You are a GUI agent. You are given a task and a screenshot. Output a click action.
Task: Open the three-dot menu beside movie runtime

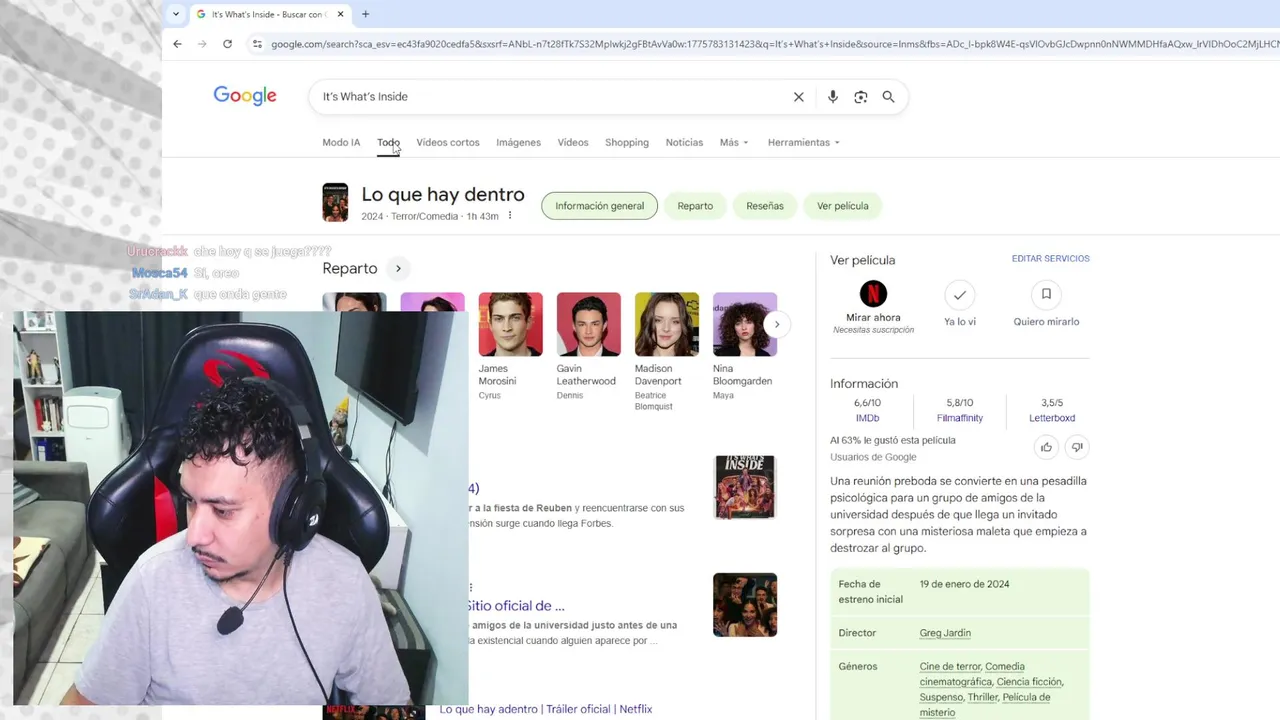click(510, 216)
